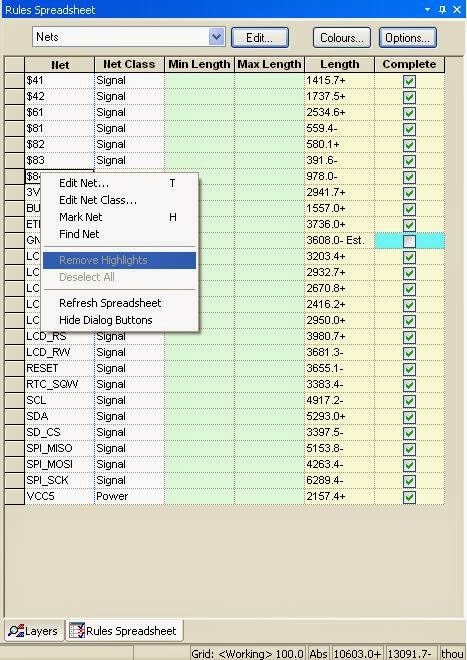Screen dimensions: 467x660
Task: Toggle Complete checkbox for LCD_RS net
Action: 409,337
